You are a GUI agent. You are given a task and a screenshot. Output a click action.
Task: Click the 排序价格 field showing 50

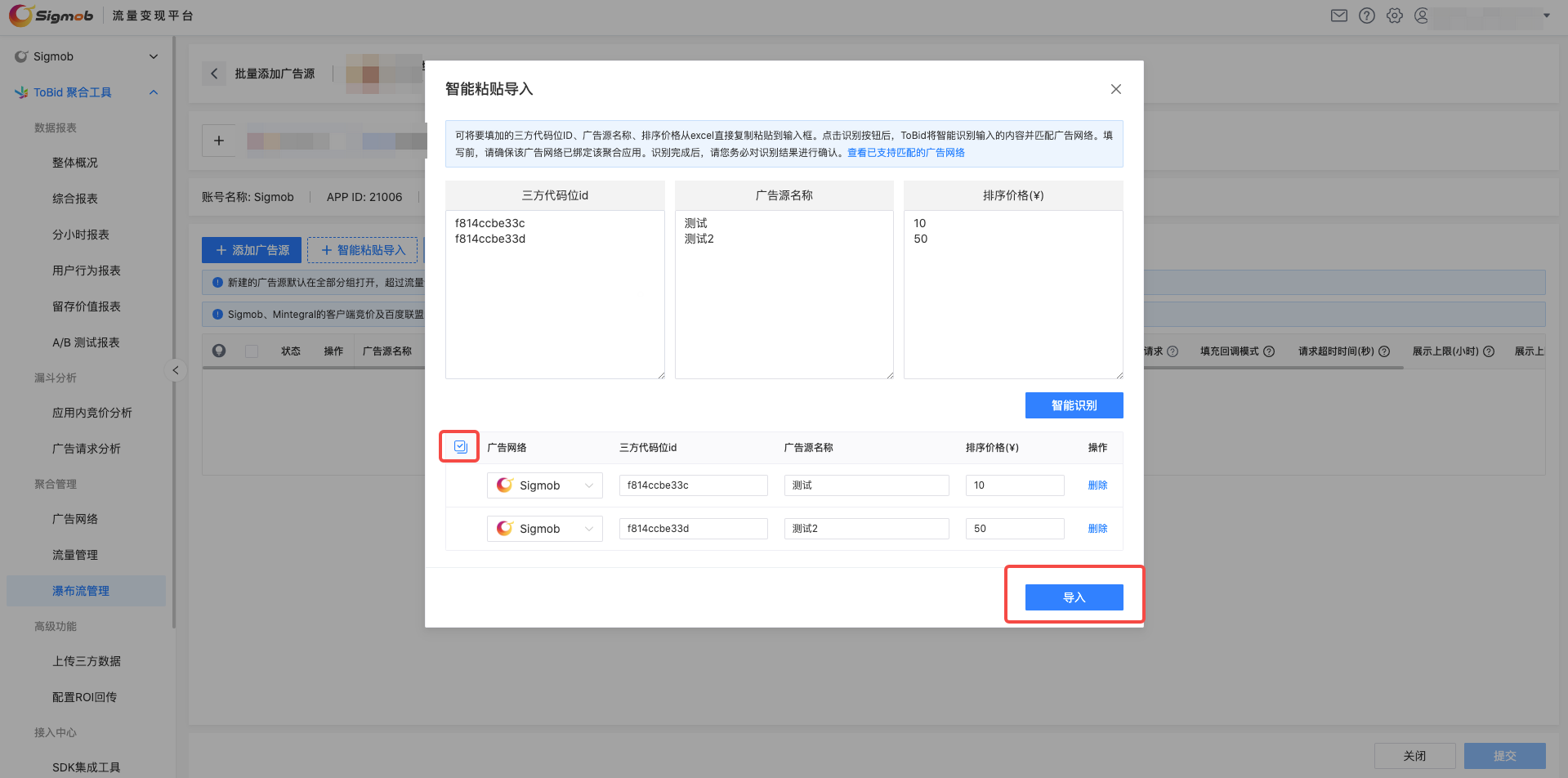coord(1014,529)
